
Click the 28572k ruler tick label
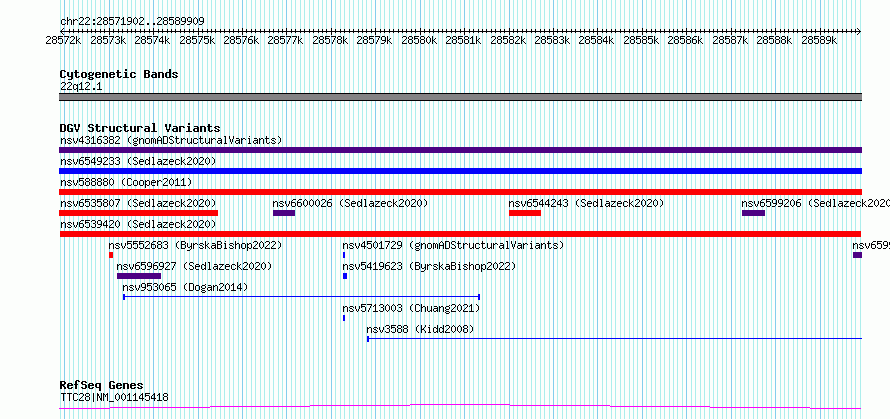pyautogui.click(x=64, y=40)
